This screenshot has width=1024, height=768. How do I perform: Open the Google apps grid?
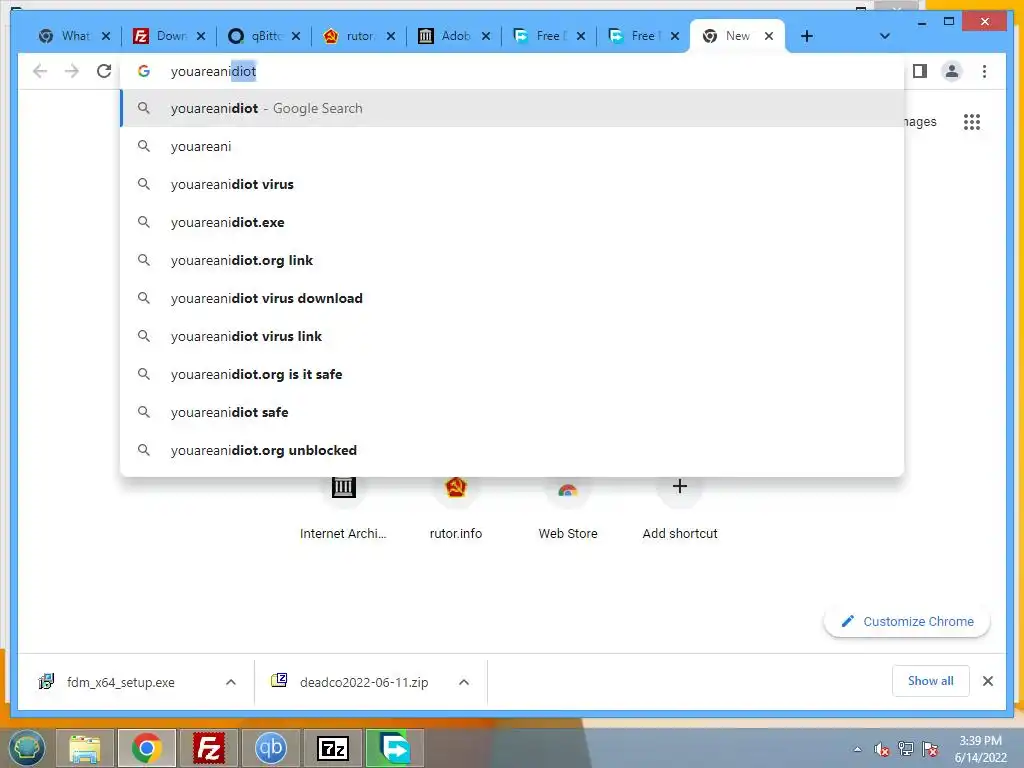point(972,121)
